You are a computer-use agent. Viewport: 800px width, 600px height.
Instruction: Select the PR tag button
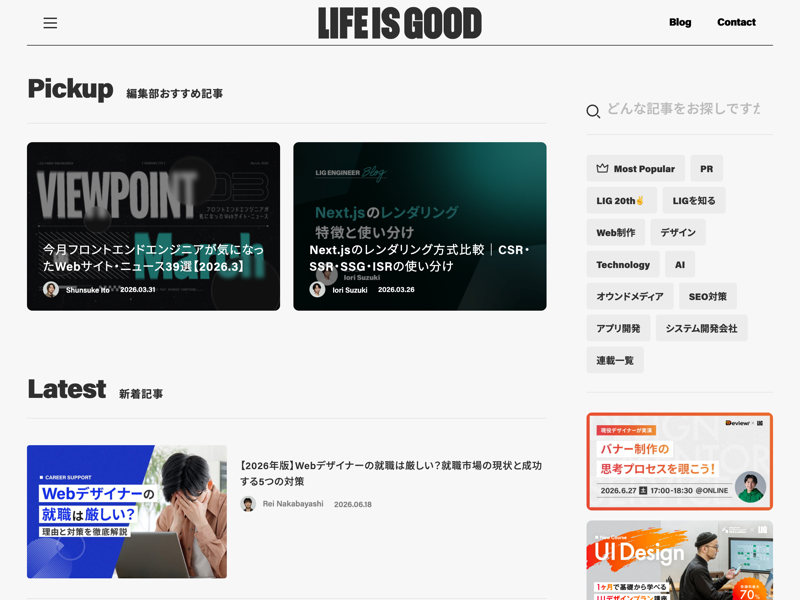(x=706, y=168)
